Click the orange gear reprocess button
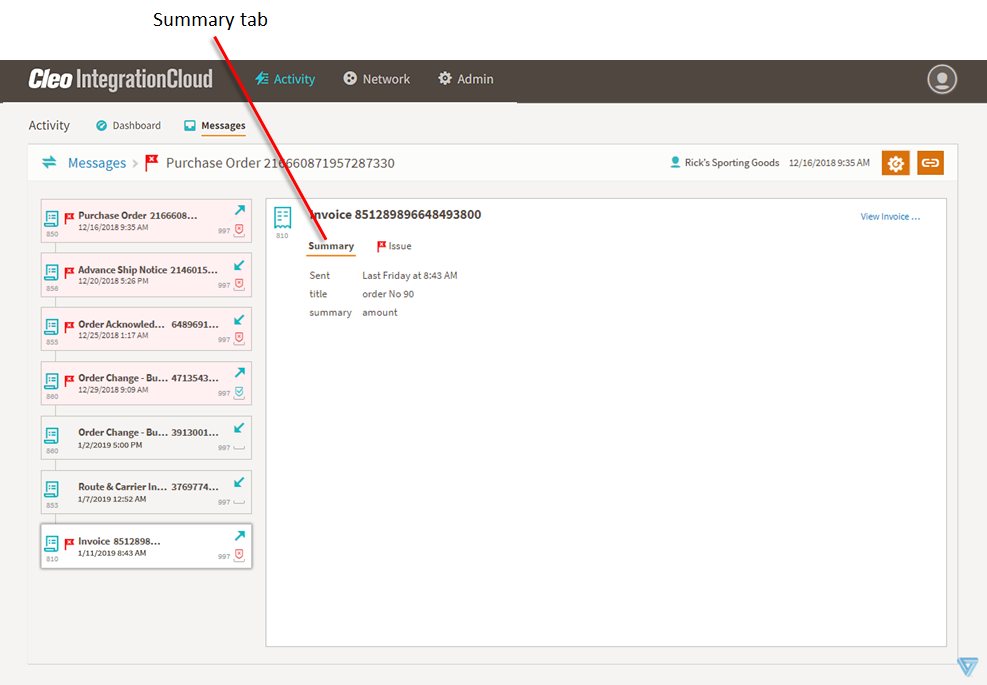Image resolution: width=987 pixels, height=685 pixels. [895, 163]
